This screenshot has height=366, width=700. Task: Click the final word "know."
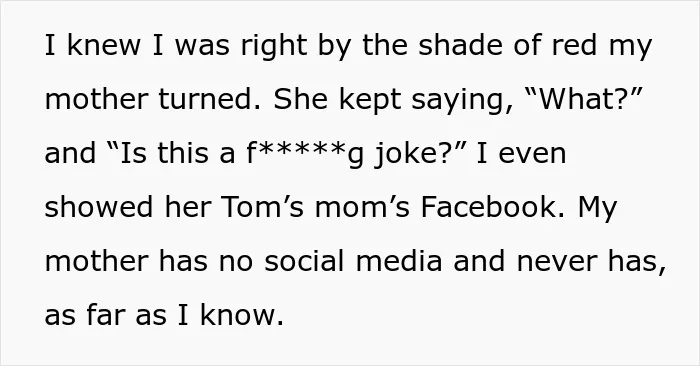(x=242, y=315)
